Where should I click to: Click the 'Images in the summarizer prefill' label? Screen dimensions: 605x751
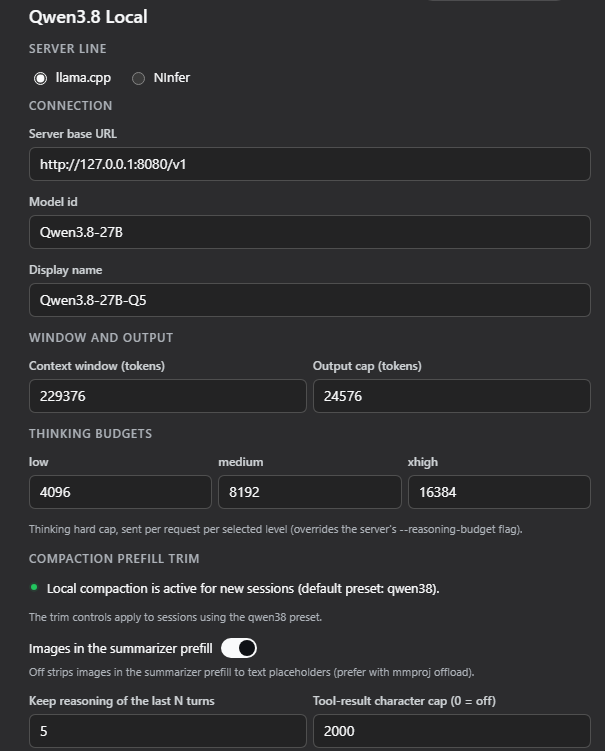click(x=121, y=649)
